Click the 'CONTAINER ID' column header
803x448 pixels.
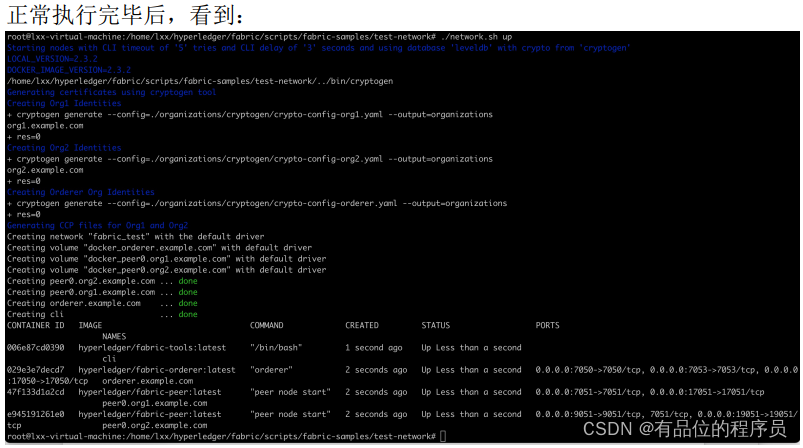(x=35, y=326)
